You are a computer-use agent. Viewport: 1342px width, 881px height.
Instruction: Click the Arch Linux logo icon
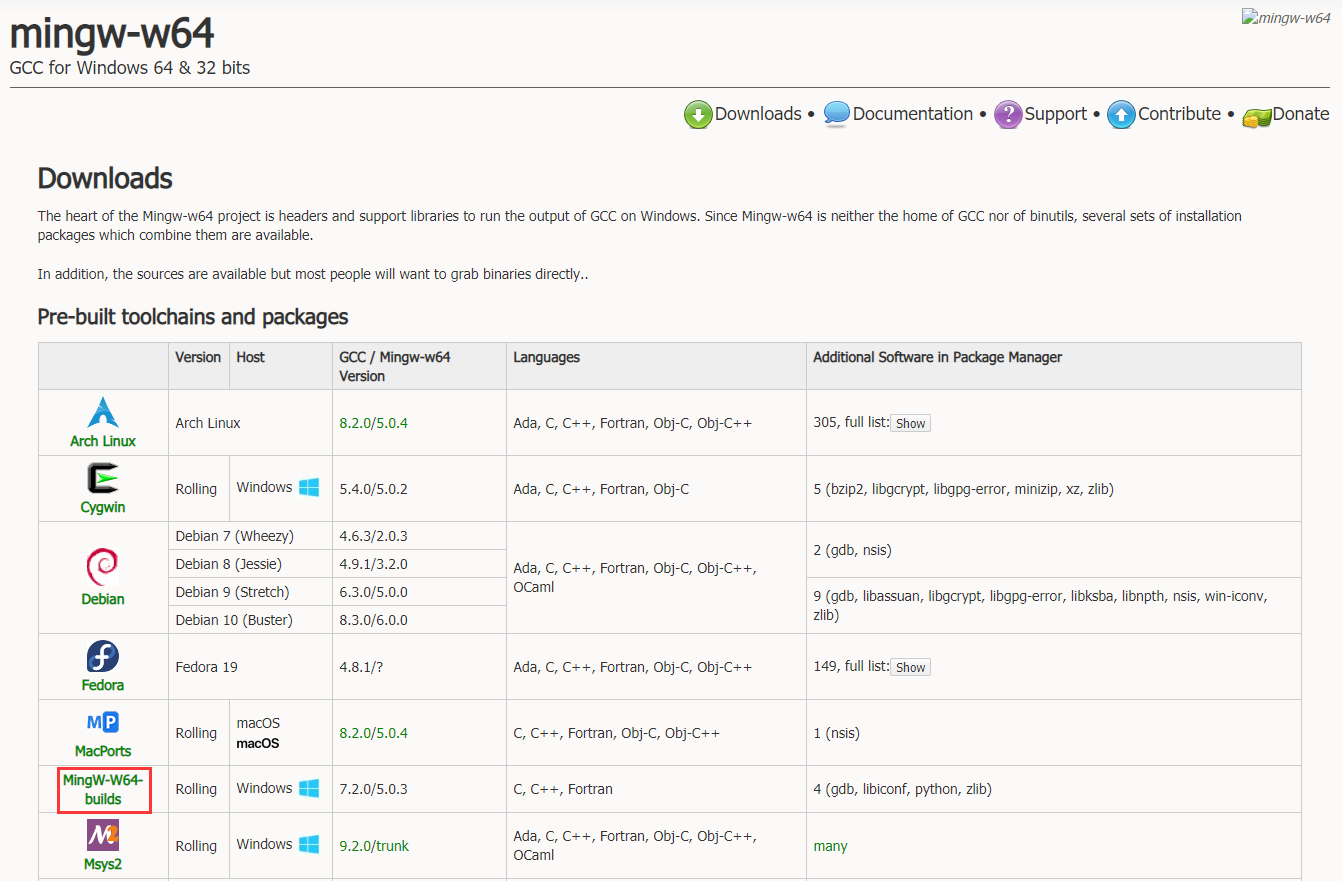[103, 412]
